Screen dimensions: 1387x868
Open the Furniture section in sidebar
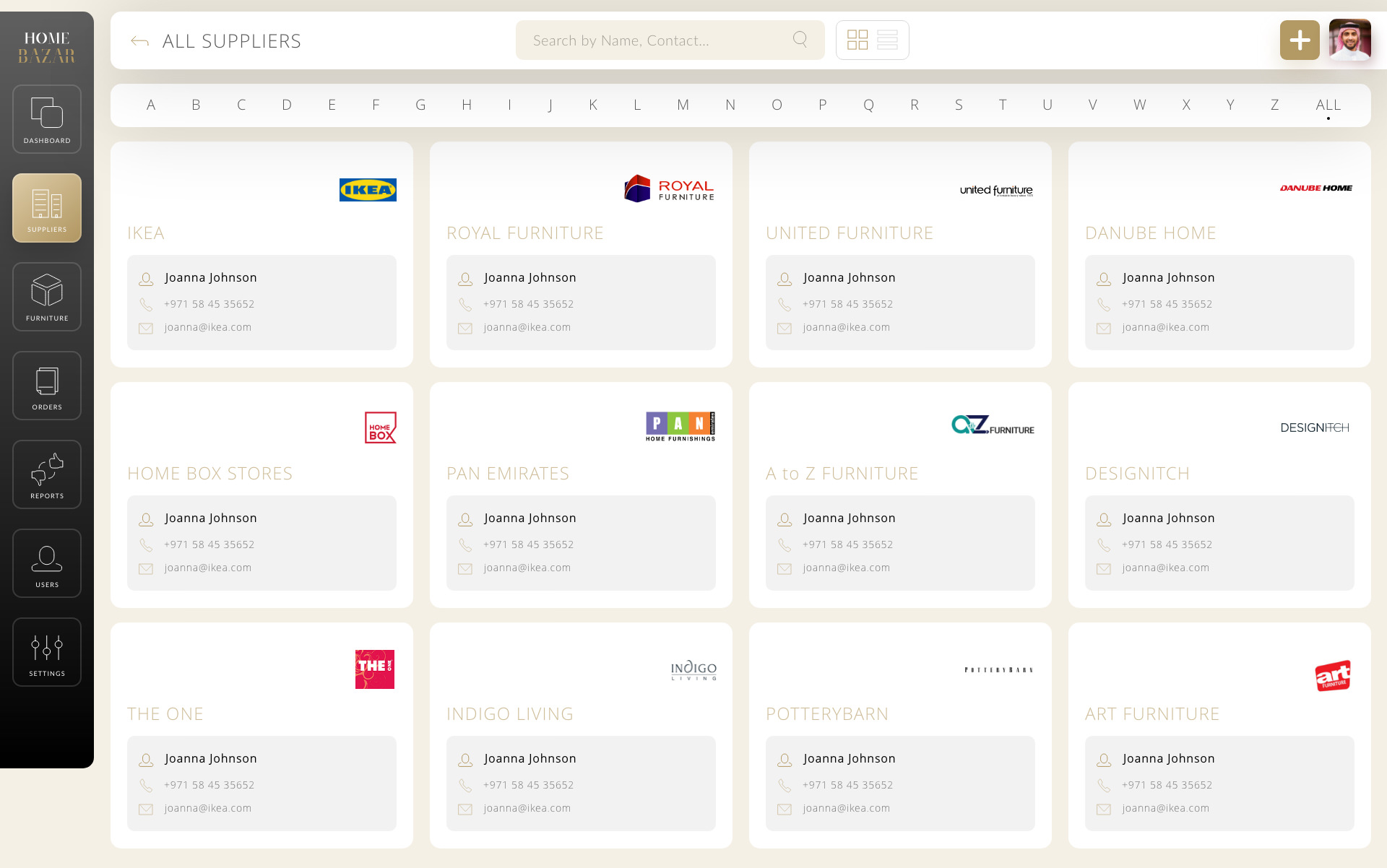point(47,297)
